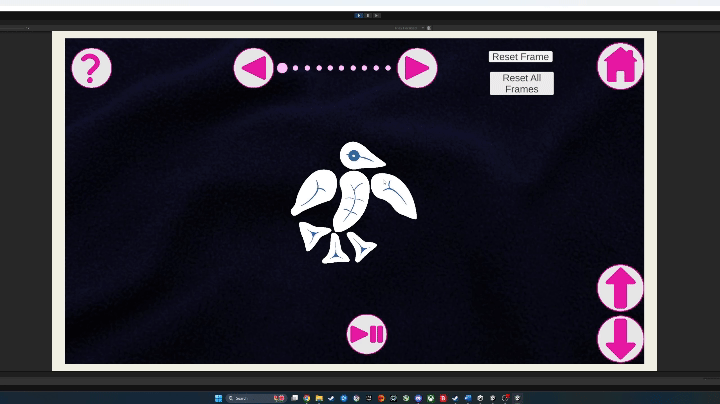This screenshot has height=404, width=720.
Task: Select the bird's right wing piece
Action: tap(394, 195)
